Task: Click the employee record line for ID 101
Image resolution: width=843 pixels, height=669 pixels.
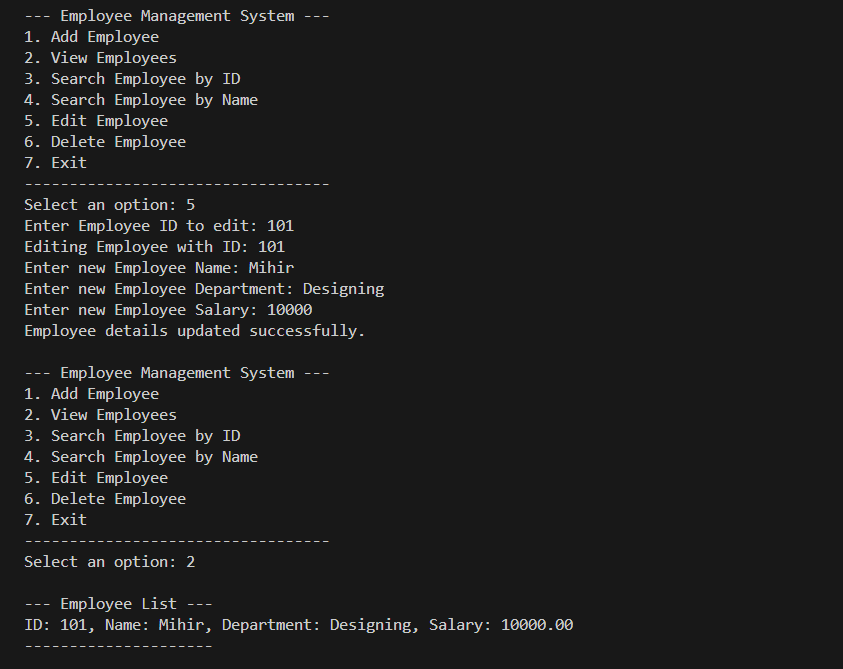Action: [x=298, y=625]
